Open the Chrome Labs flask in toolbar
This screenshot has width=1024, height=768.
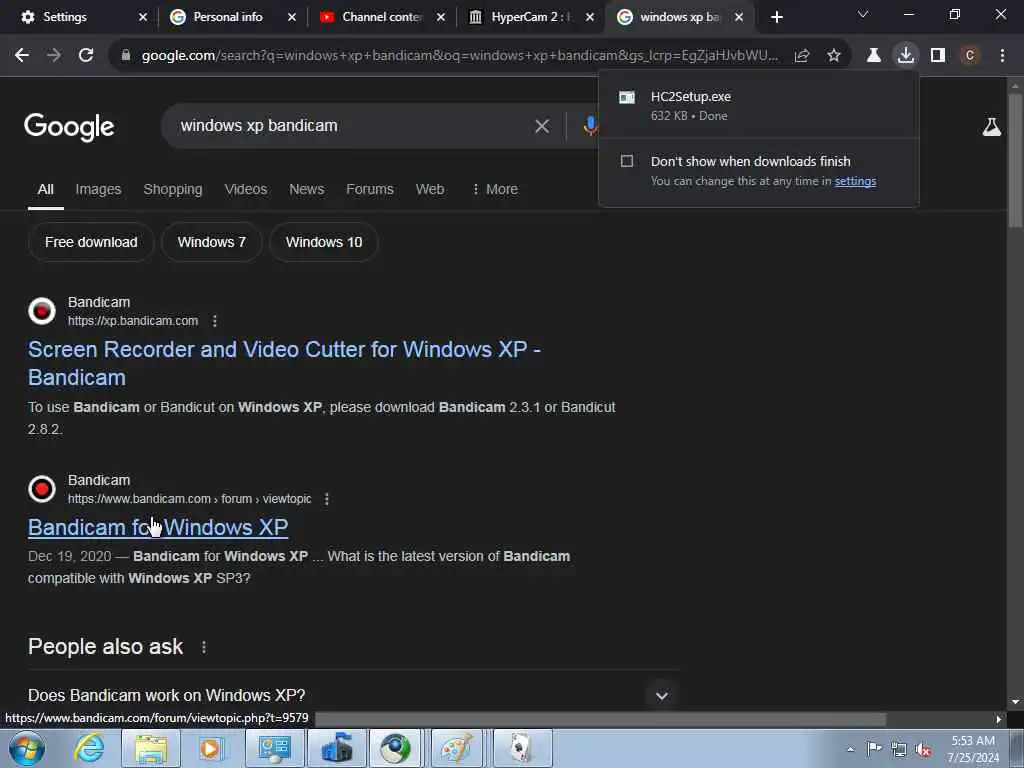[x=874, y=56]
